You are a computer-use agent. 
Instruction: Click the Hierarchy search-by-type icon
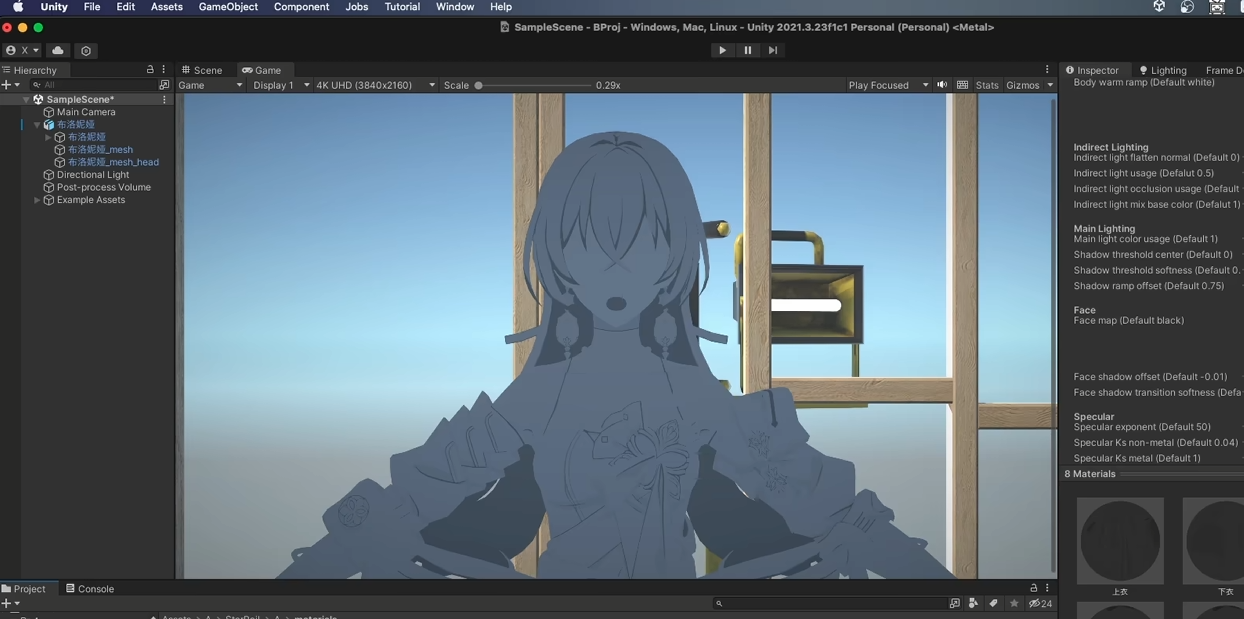pos(165,85)
